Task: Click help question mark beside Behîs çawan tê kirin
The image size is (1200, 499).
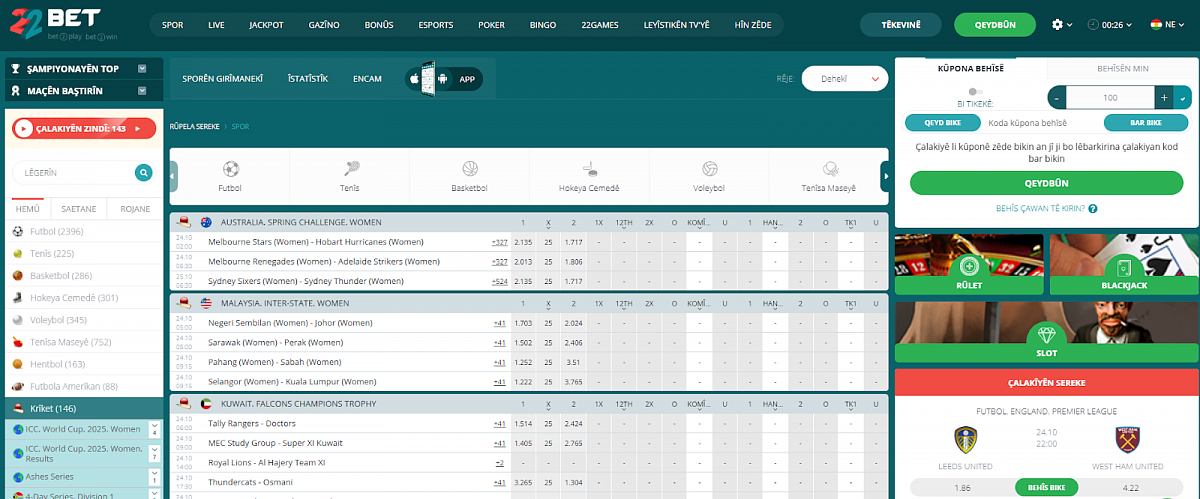Action: pos(1093,209)
